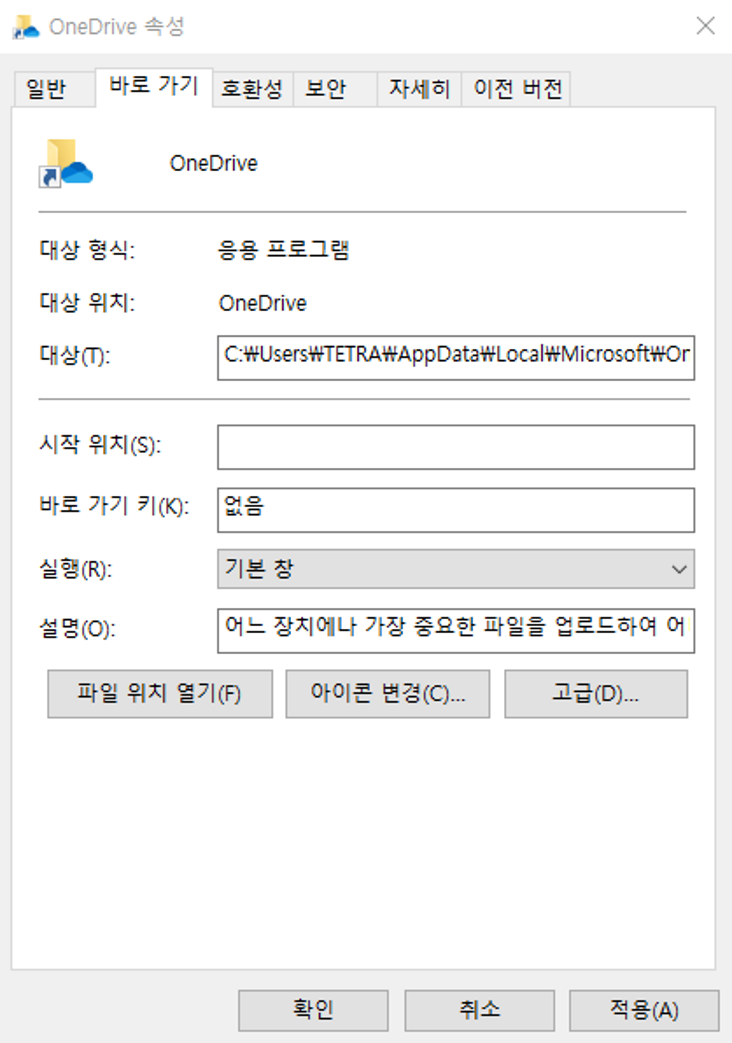Screen dimensions: 732x1043
Task: Click the 대상 위치: label
Action: point(87,303)
